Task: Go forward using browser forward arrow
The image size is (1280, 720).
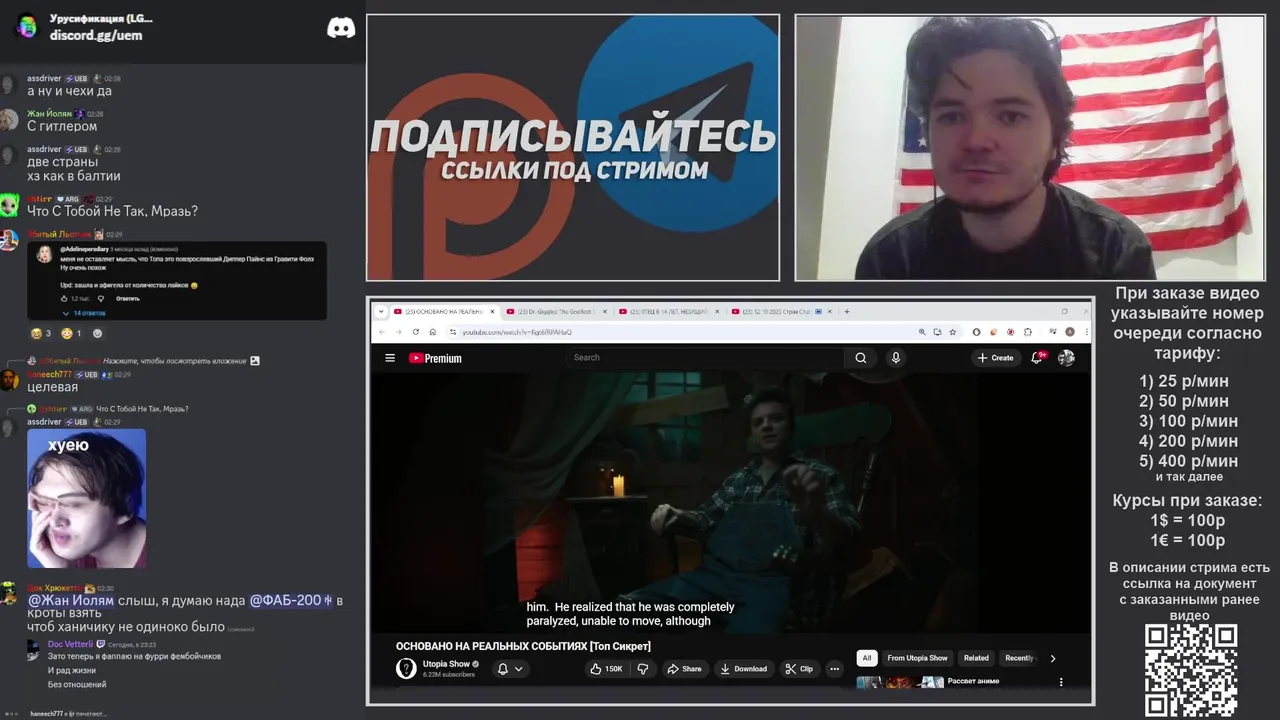Action: click(x=398, y=332)
